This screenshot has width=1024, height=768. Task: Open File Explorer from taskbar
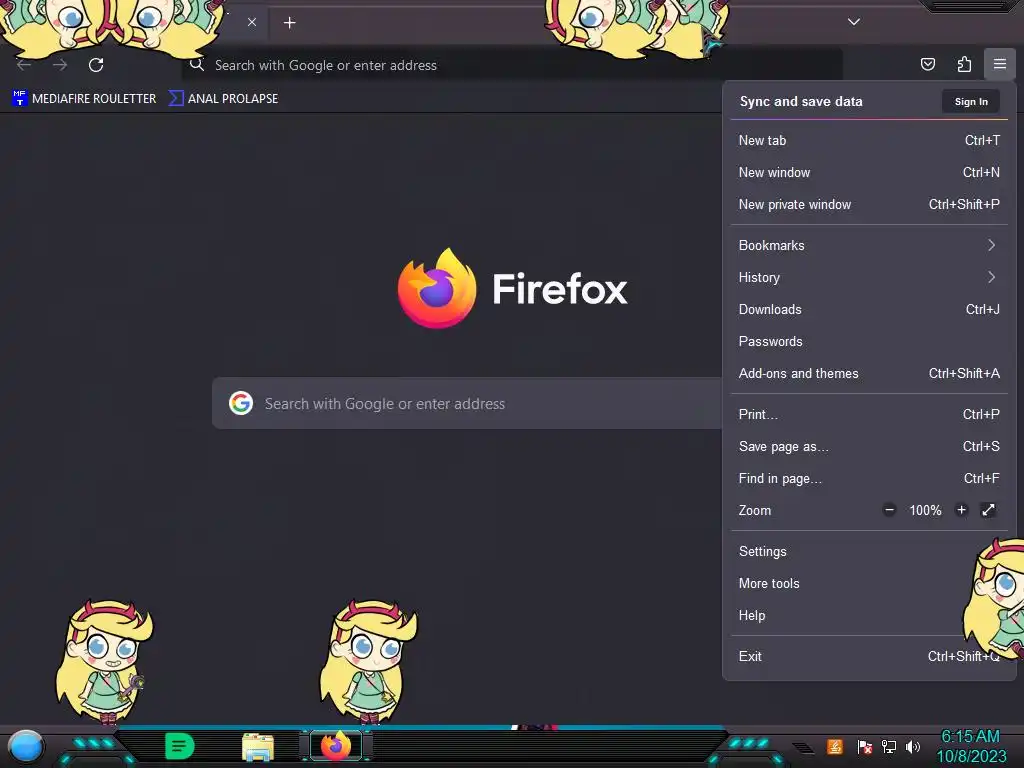[x=258, y=747]
